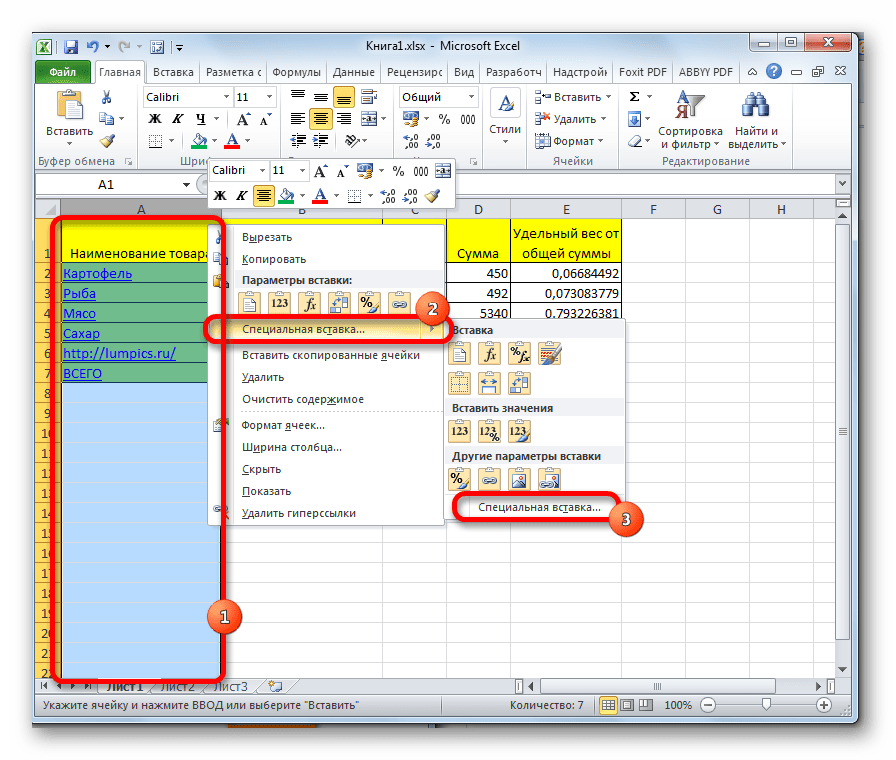Click the Картофель hyperlink cell
896x760 pixels.
point(97,273)
